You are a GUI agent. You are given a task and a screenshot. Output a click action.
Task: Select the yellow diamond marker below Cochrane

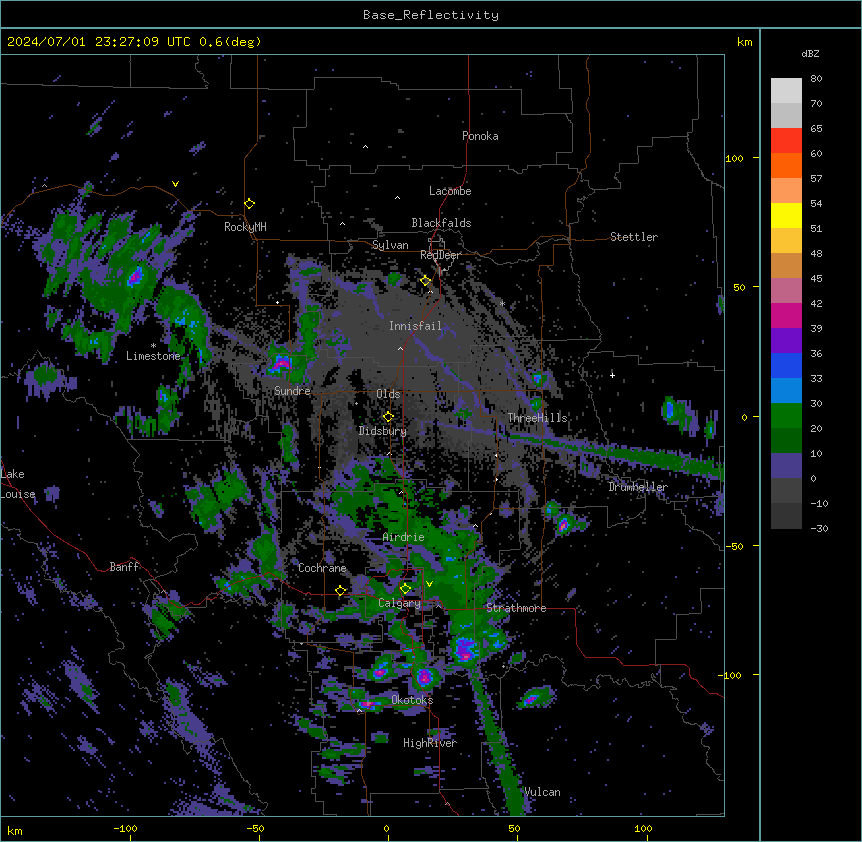(x=340, y=591)
